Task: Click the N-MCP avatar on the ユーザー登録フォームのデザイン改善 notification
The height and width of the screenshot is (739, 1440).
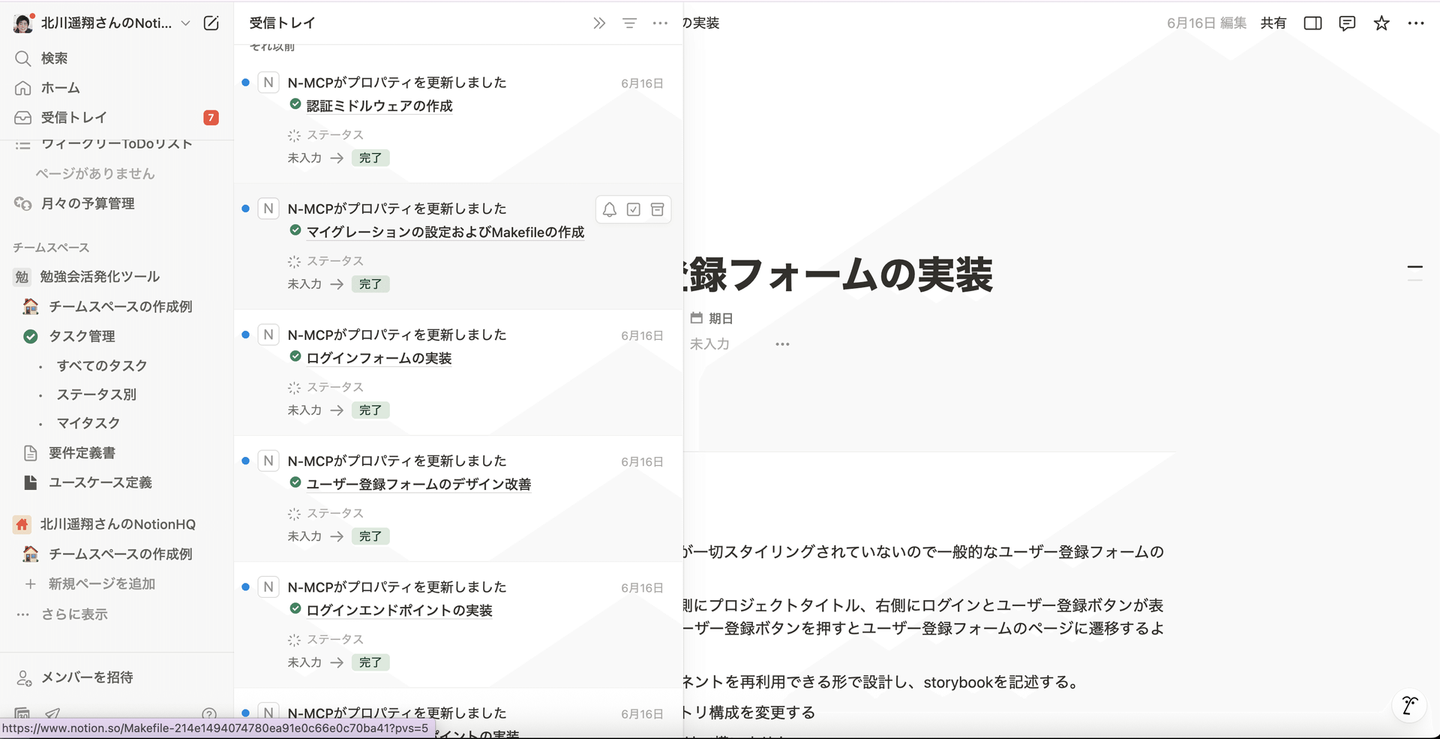Action: click(268, 461)
